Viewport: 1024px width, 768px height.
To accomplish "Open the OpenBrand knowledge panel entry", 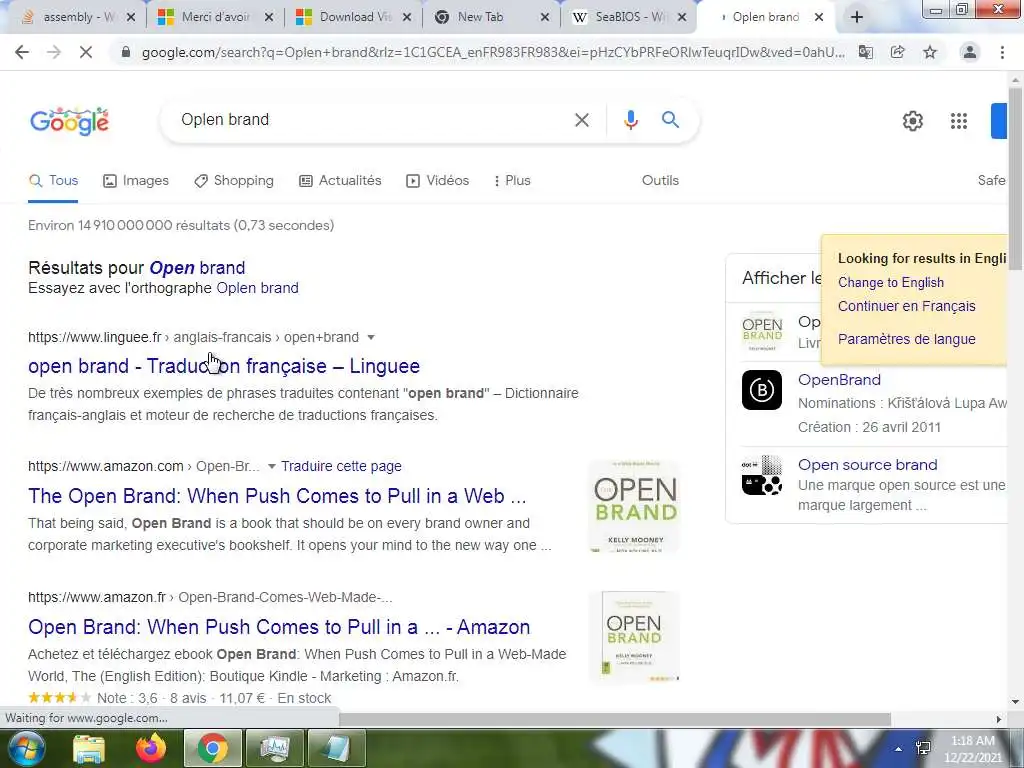I will (839, 380).
